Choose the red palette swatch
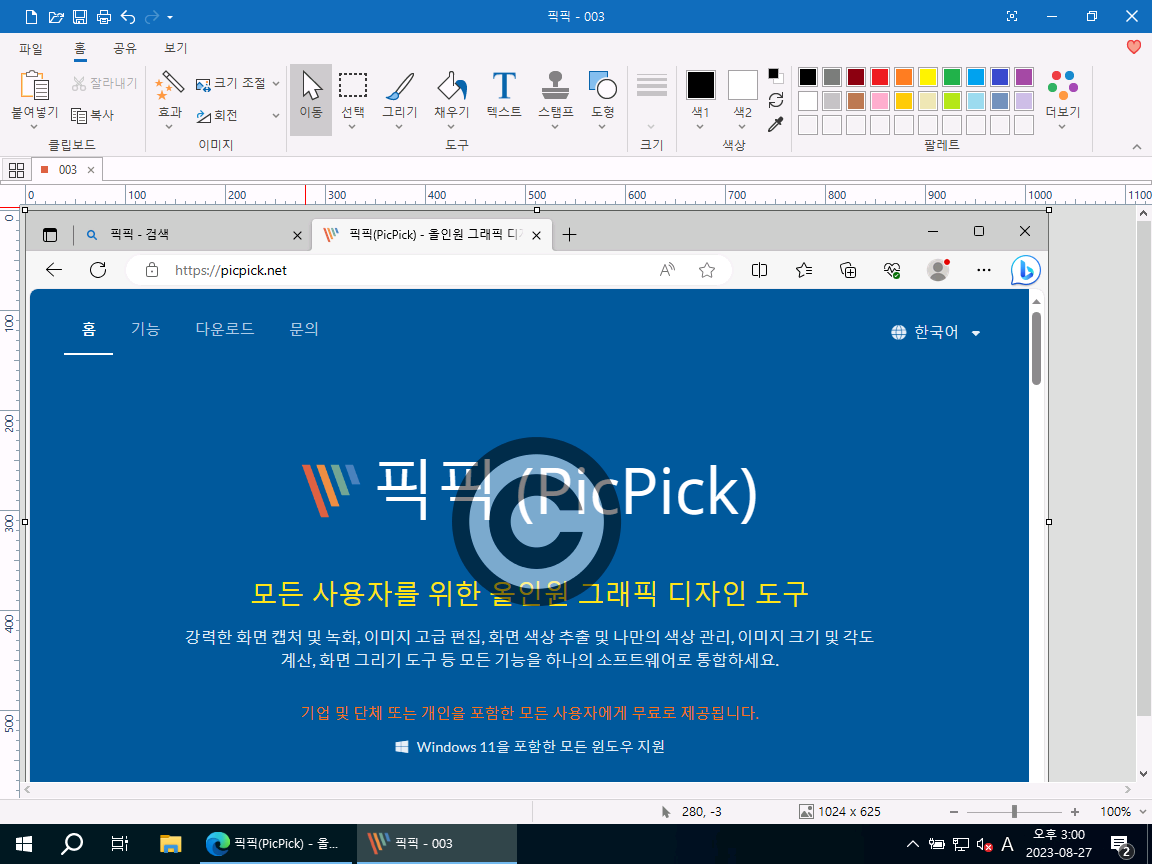The height and width of the screenshot is (864, 1152). pyautogui.click(x=880, y=76)
